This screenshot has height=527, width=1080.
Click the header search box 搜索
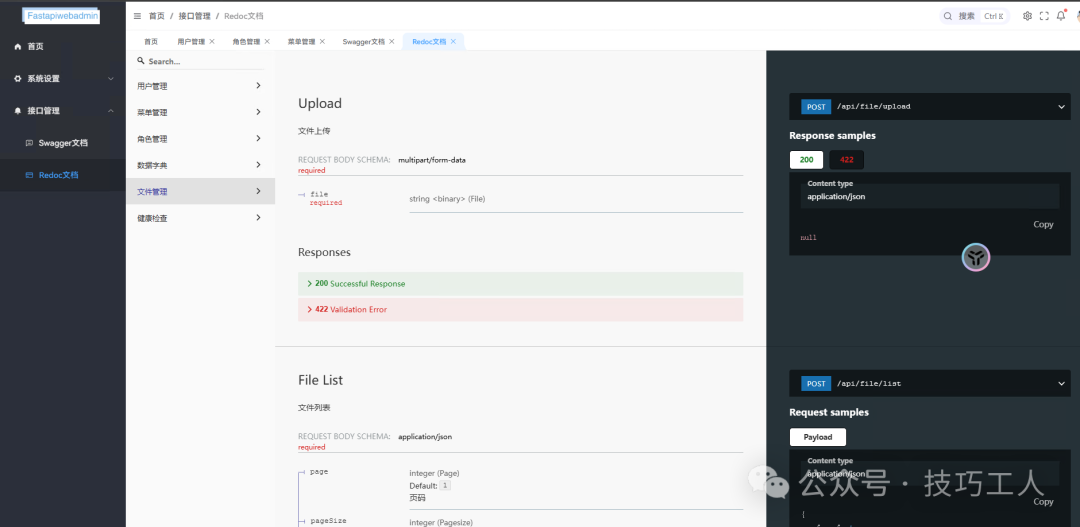975,16
